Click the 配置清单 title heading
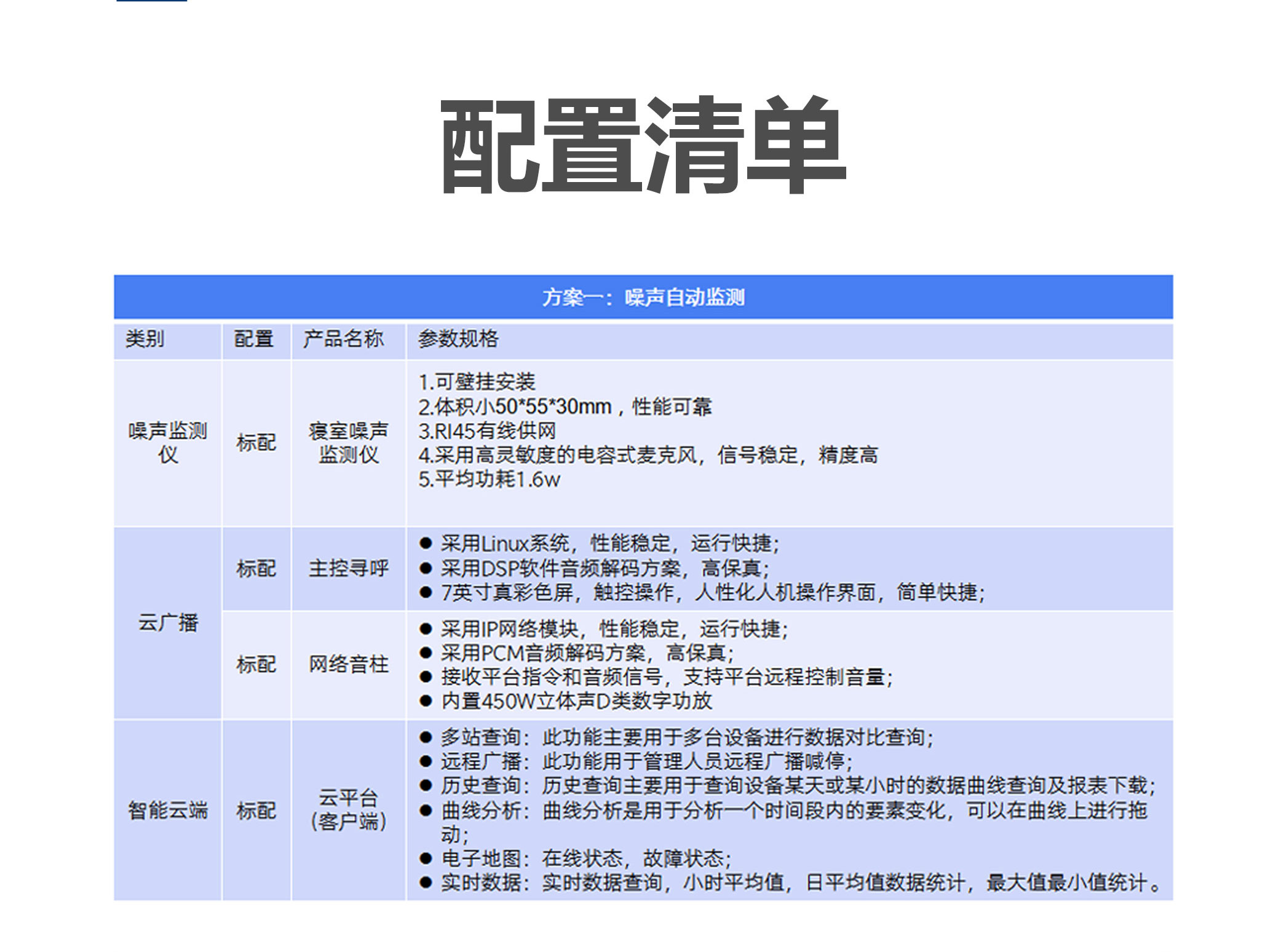This screenshot has height=952, width=1281. 643,146
